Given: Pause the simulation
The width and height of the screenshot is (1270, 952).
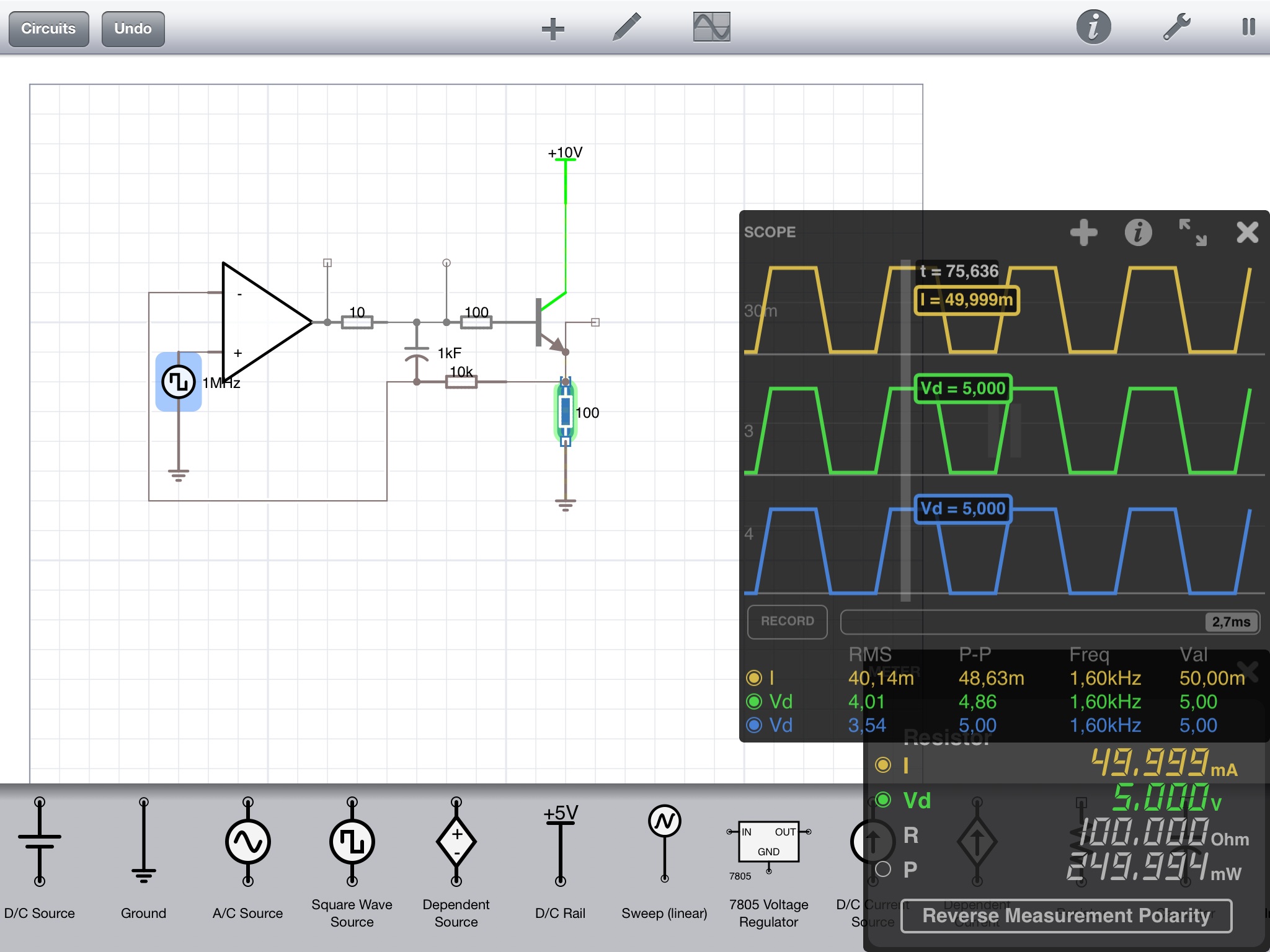Looking at the screenshot, I should 1248,27.
